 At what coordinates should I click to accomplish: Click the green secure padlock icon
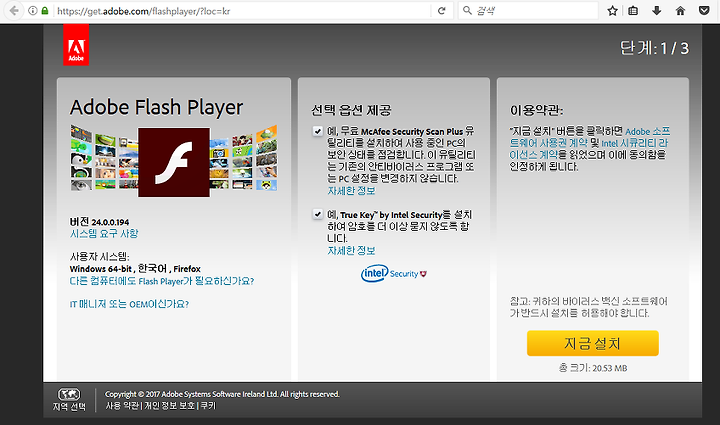[x=45, y=11]
